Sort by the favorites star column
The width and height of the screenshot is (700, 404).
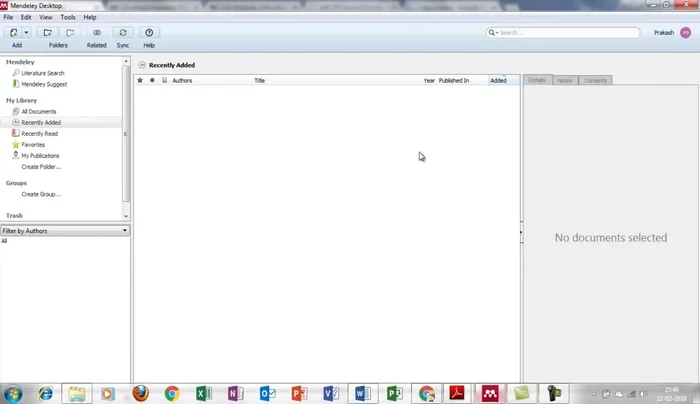(x=140, y=80)
